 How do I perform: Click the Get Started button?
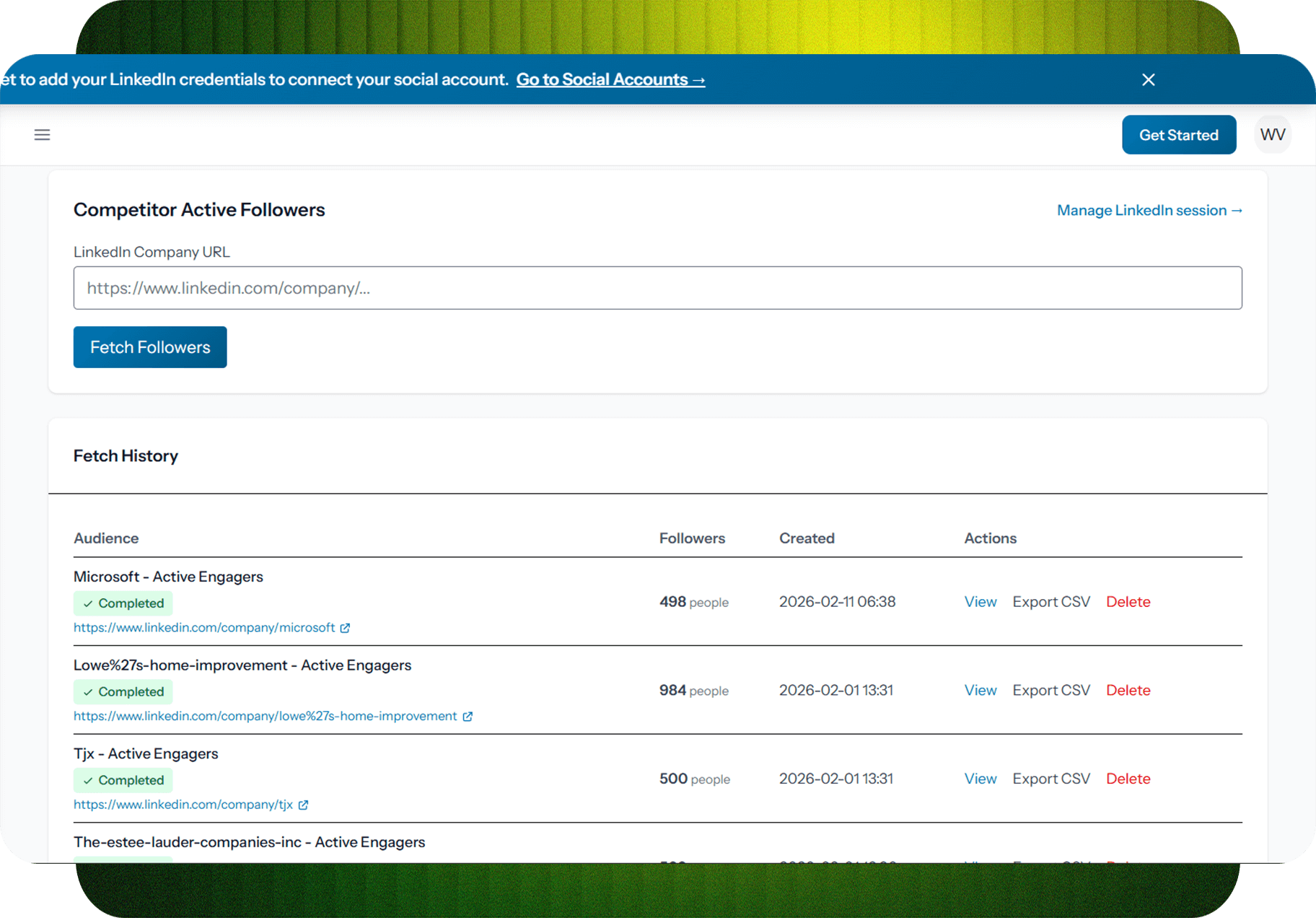coord(1178,135)
